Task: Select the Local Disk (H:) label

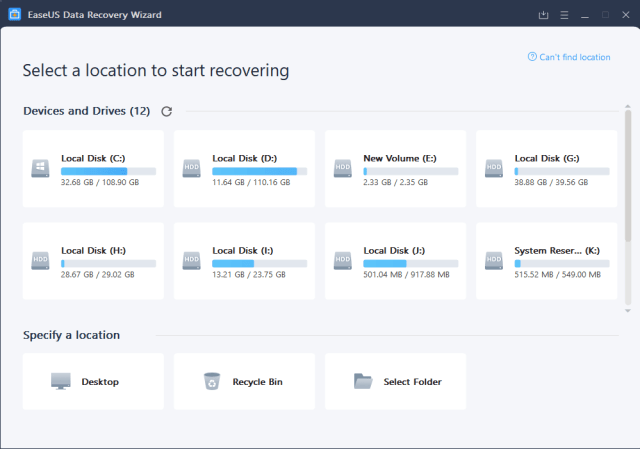Action: 93,251
